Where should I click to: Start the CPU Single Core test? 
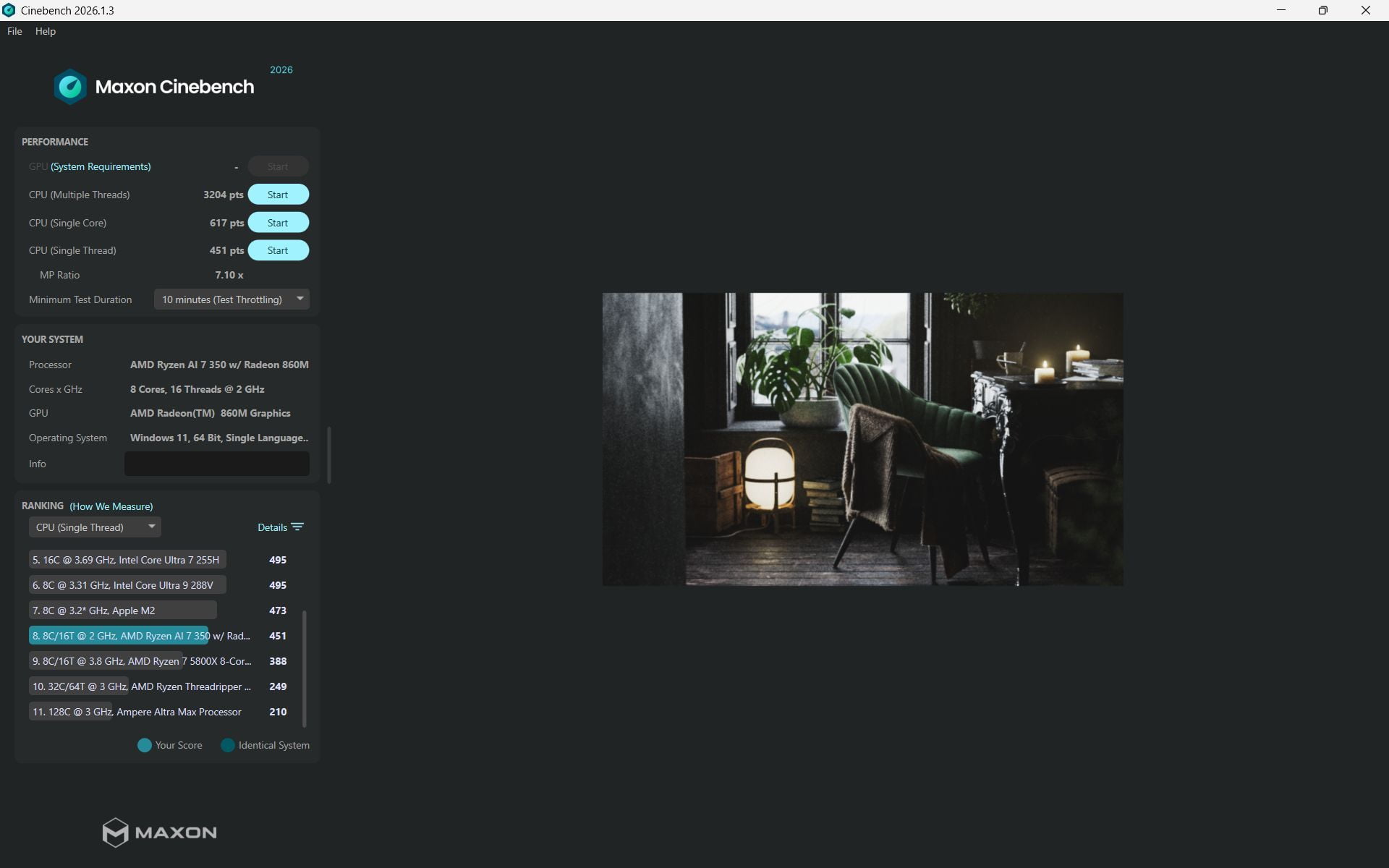point(278,223)
